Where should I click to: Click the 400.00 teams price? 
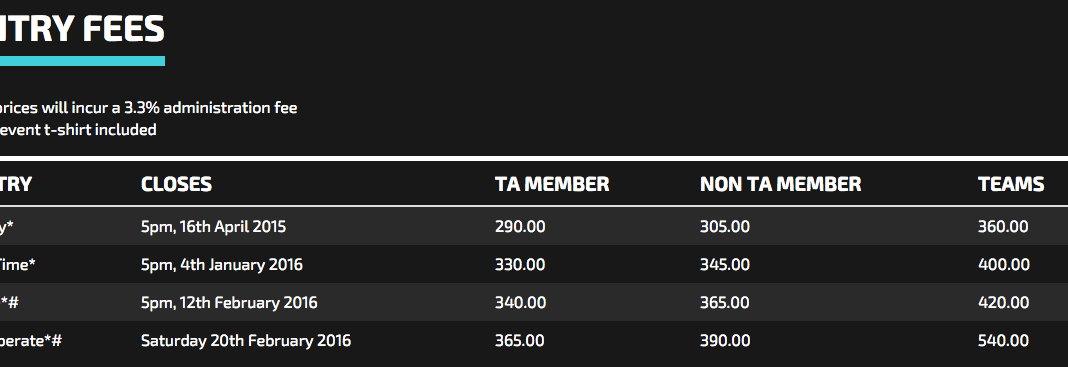tap(1004, 265)
